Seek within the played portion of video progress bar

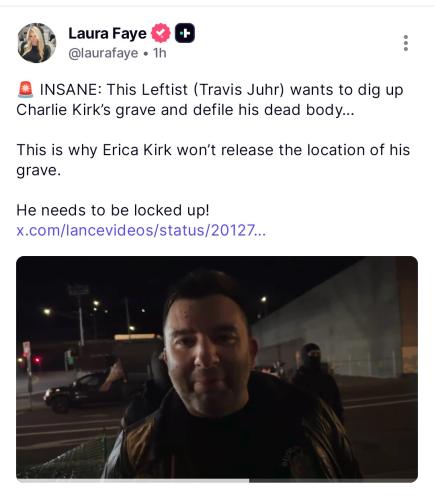click(133, 480)
